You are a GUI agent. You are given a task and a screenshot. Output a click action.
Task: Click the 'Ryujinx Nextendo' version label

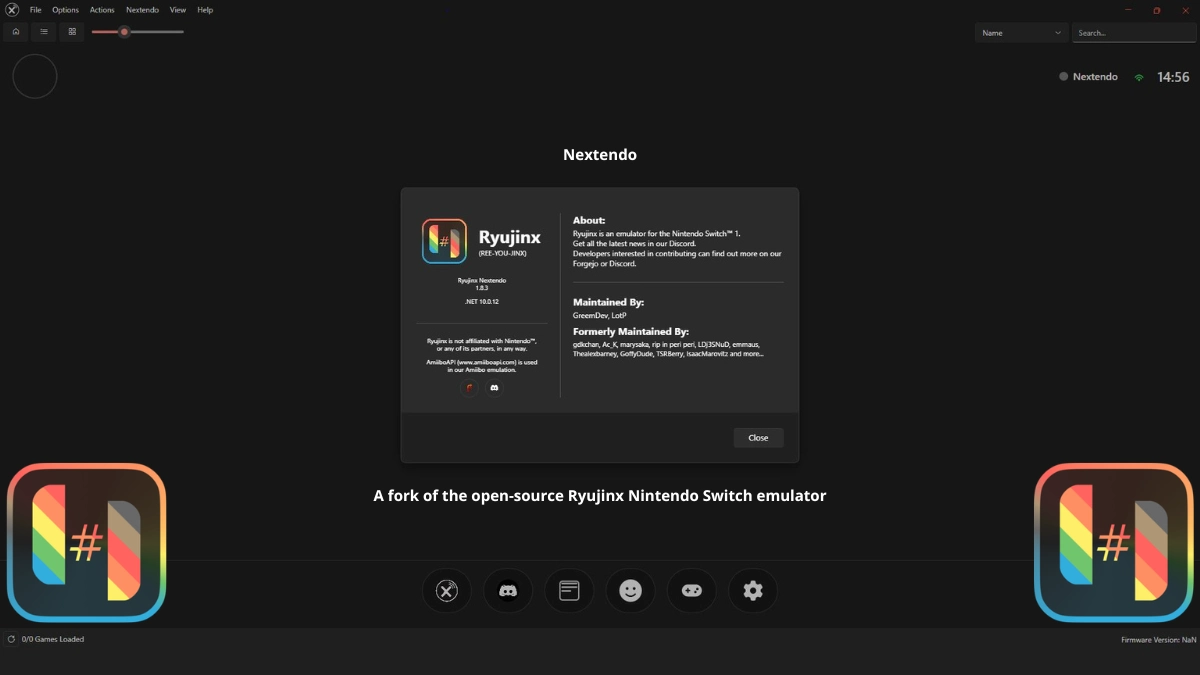point(482,281)
